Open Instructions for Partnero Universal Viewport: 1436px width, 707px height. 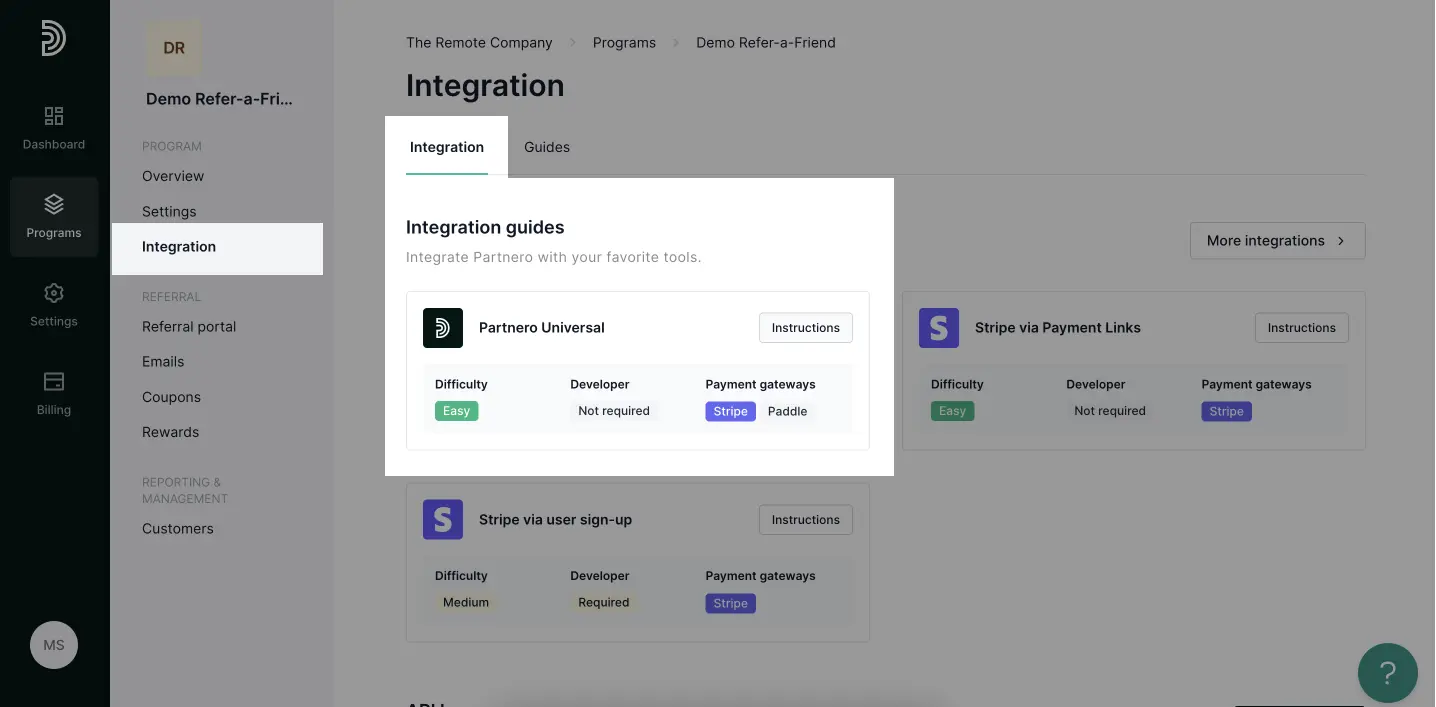[x=806, y=328]
